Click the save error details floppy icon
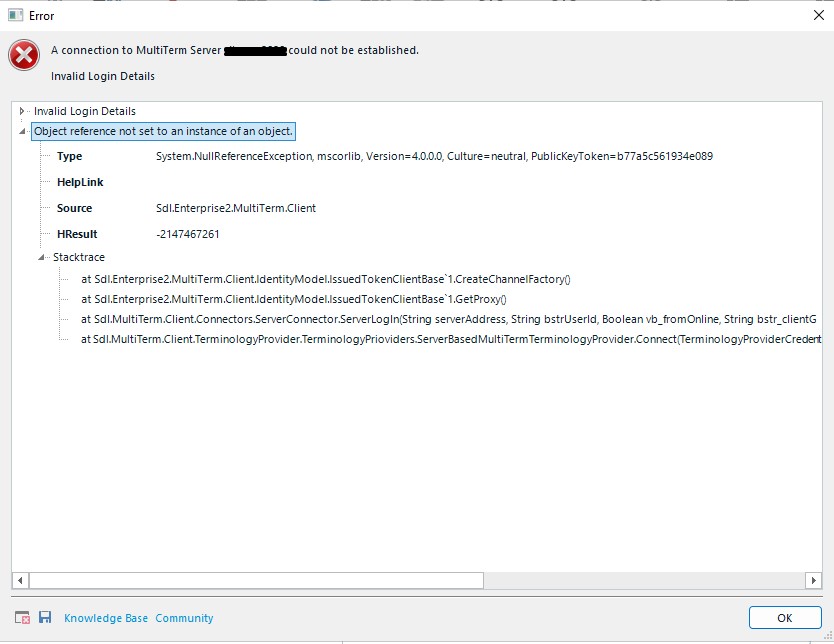 click(45, 618)
